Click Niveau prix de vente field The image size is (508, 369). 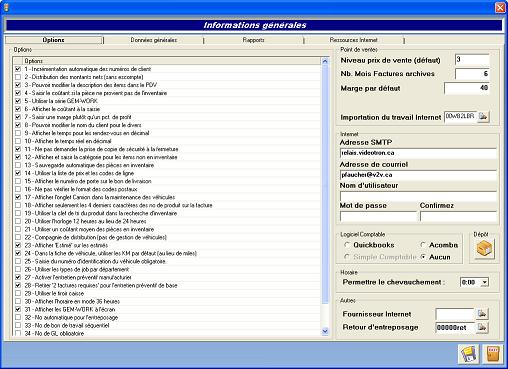tap(472, 60)
